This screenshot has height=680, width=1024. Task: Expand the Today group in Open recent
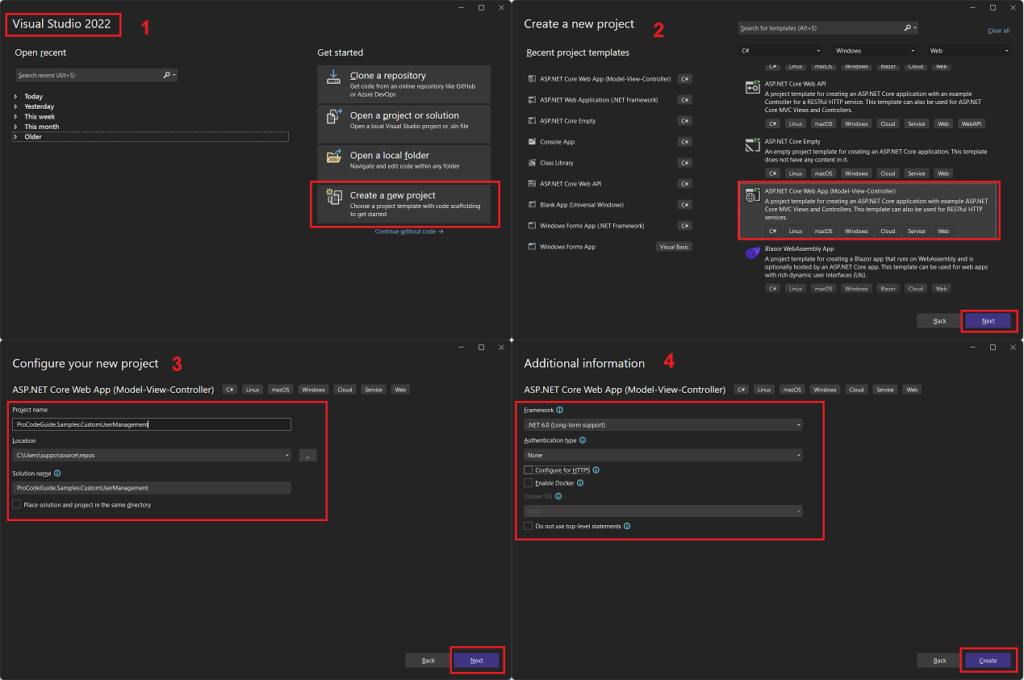(16, 97)
